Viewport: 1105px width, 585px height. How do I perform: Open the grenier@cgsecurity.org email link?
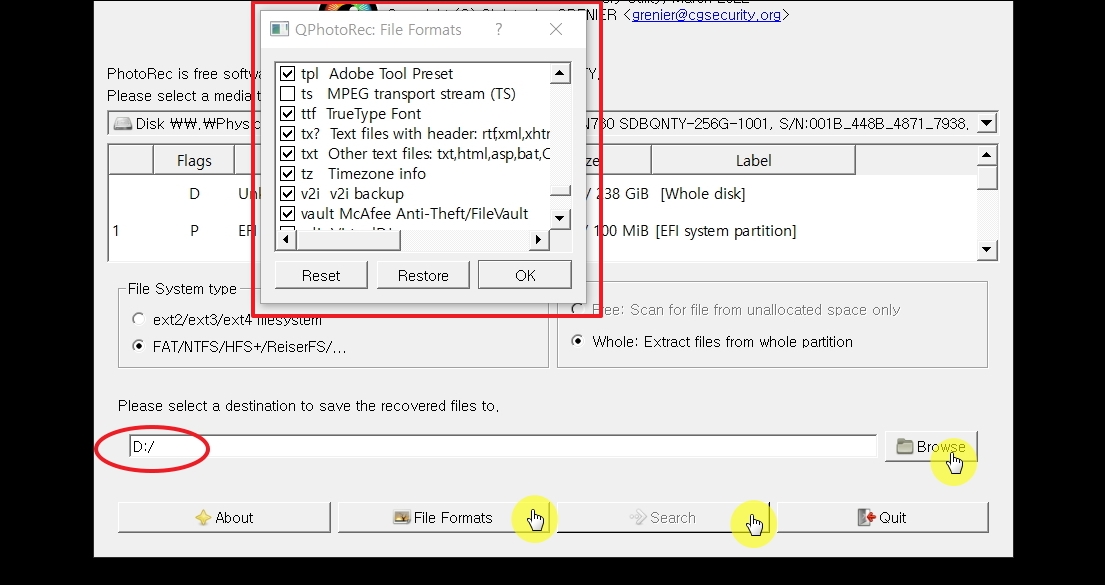(706, 14)
